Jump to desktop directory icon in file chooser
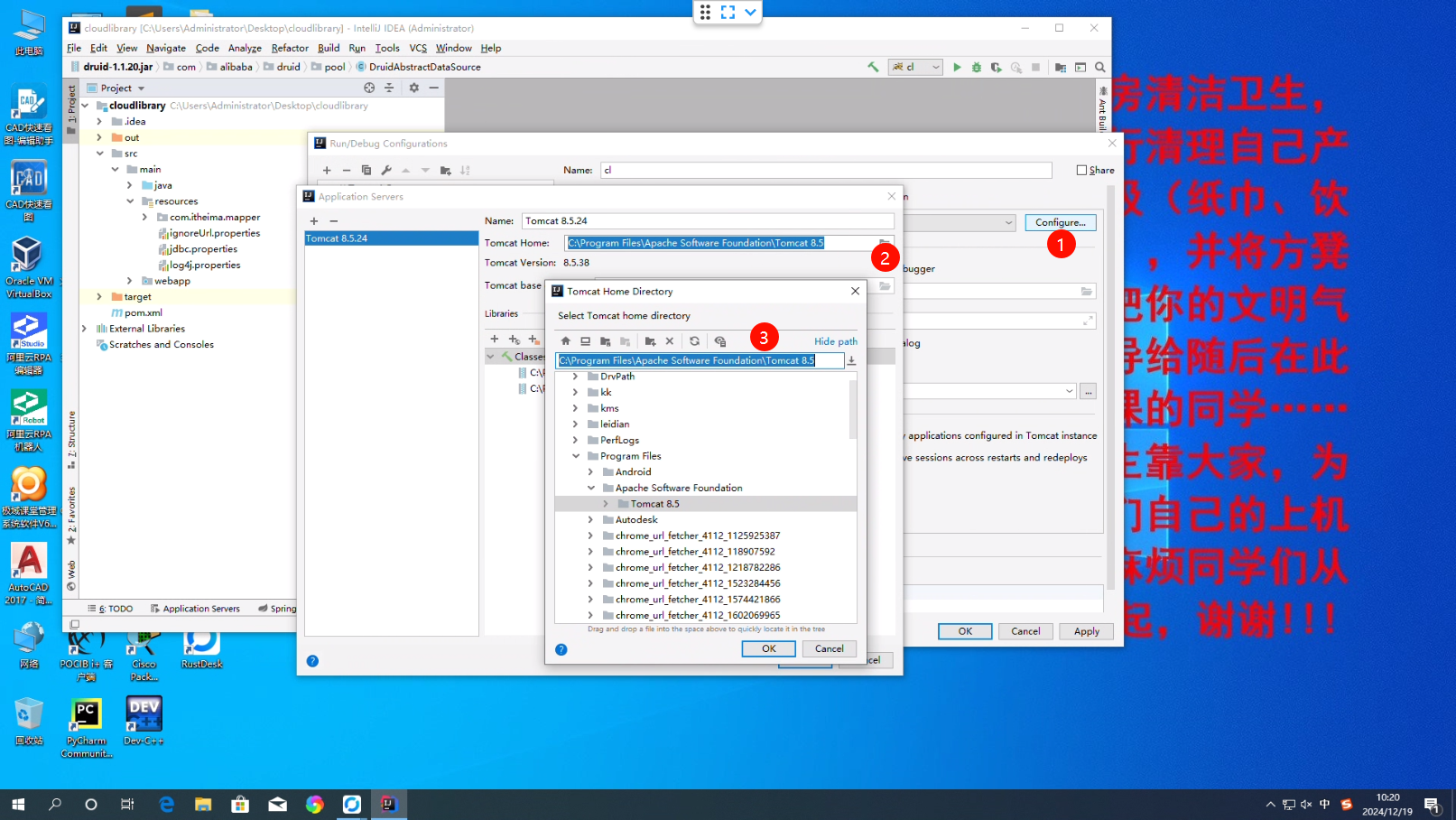This screenshot has width=1456, height=820. pos(586,341)
